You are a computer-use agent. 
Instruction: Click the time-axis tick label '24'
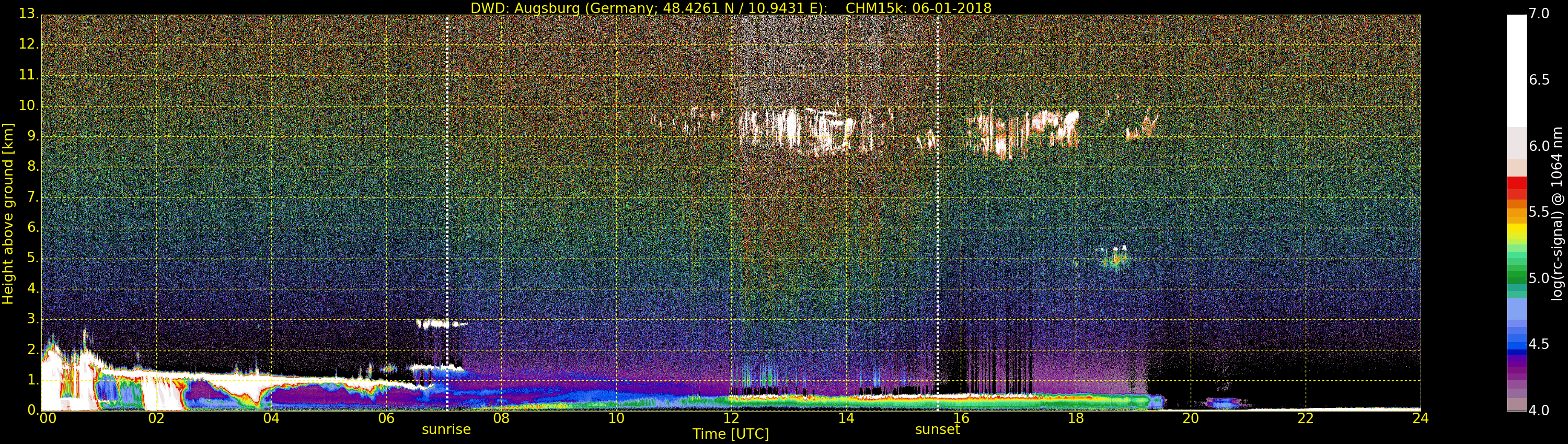(x=1421, y=418)
